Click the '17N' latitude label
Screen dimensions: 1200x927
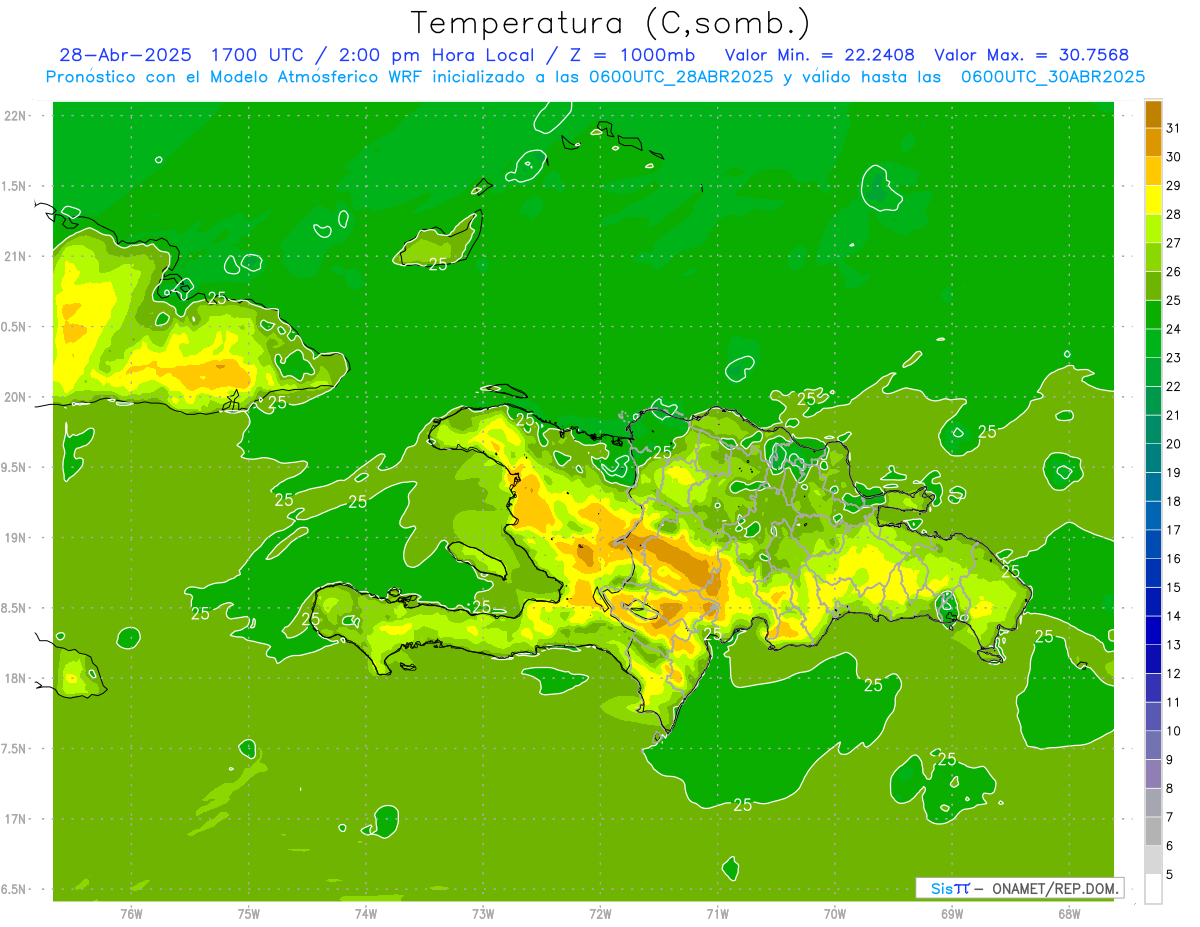[15, 819]
